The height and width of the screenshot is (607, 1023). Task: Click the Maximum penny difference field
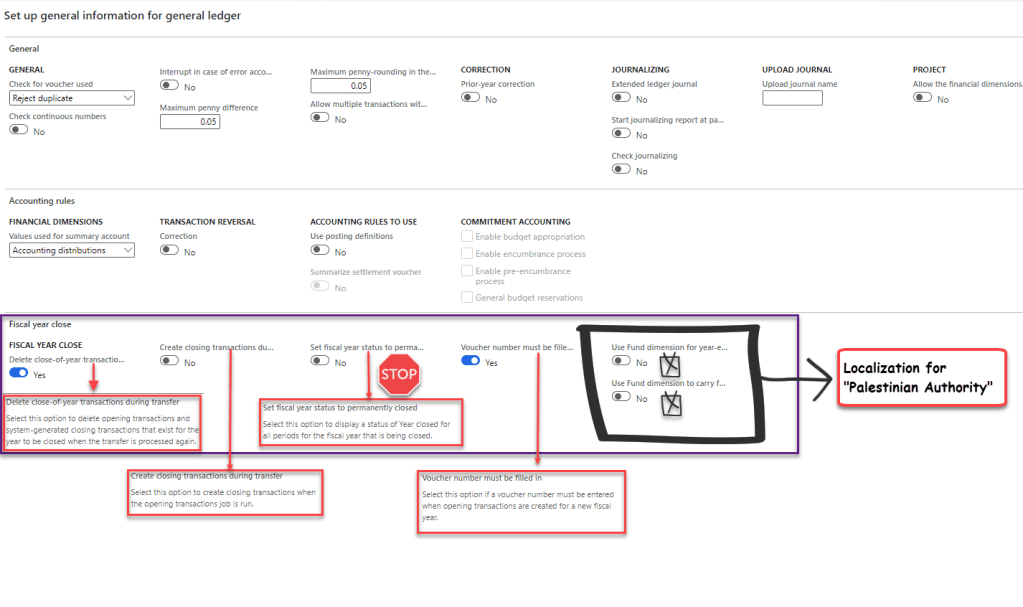pyautogui.click(x=190, y=122)
